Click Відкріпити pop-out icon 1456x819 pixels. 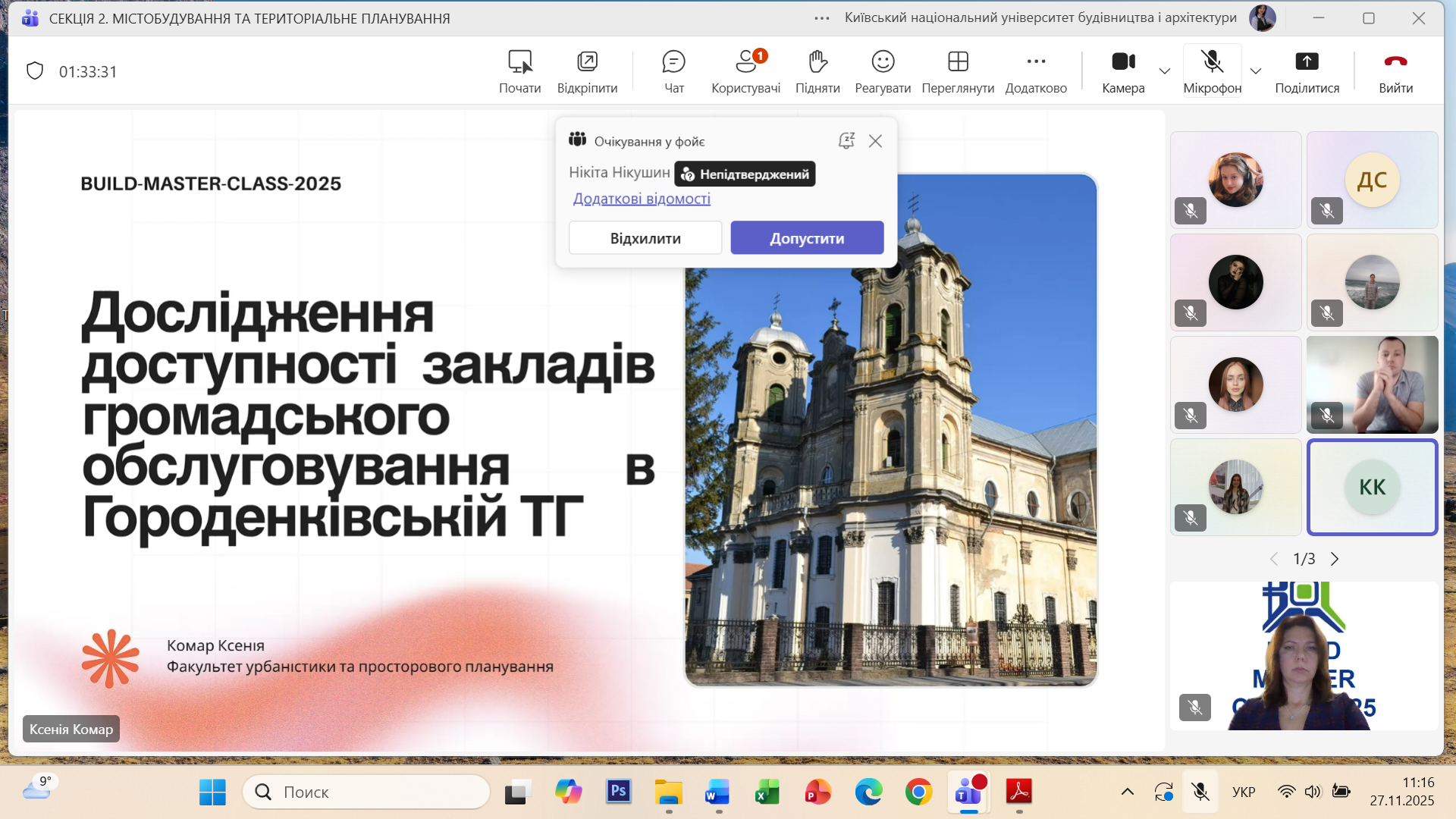click(587, 71)
